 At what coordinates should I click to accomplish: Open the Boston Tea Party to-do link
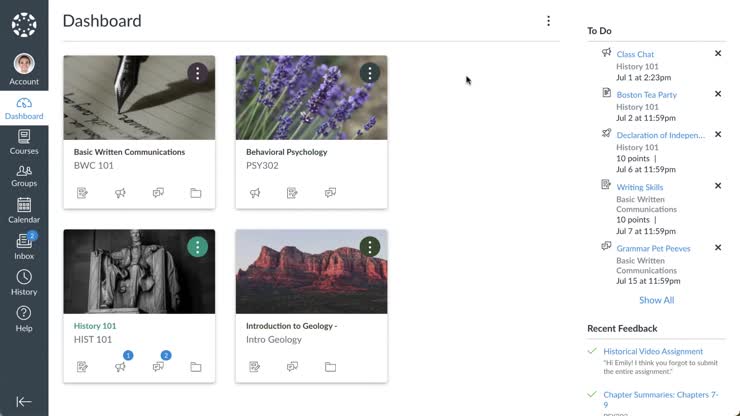click(647, 95)
